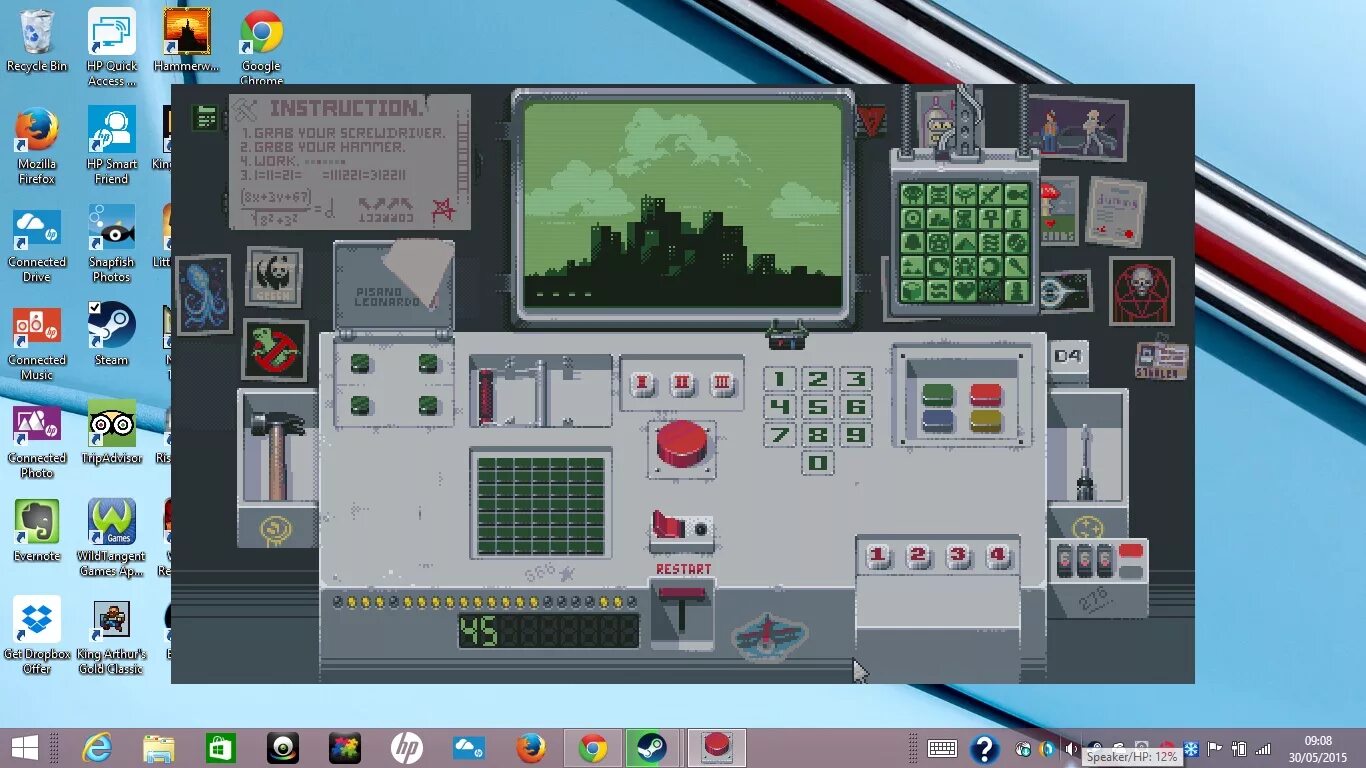Viewport: 1366px width, 768px height.
Task: Open the Windows Start button
Action: coord(25,748)
